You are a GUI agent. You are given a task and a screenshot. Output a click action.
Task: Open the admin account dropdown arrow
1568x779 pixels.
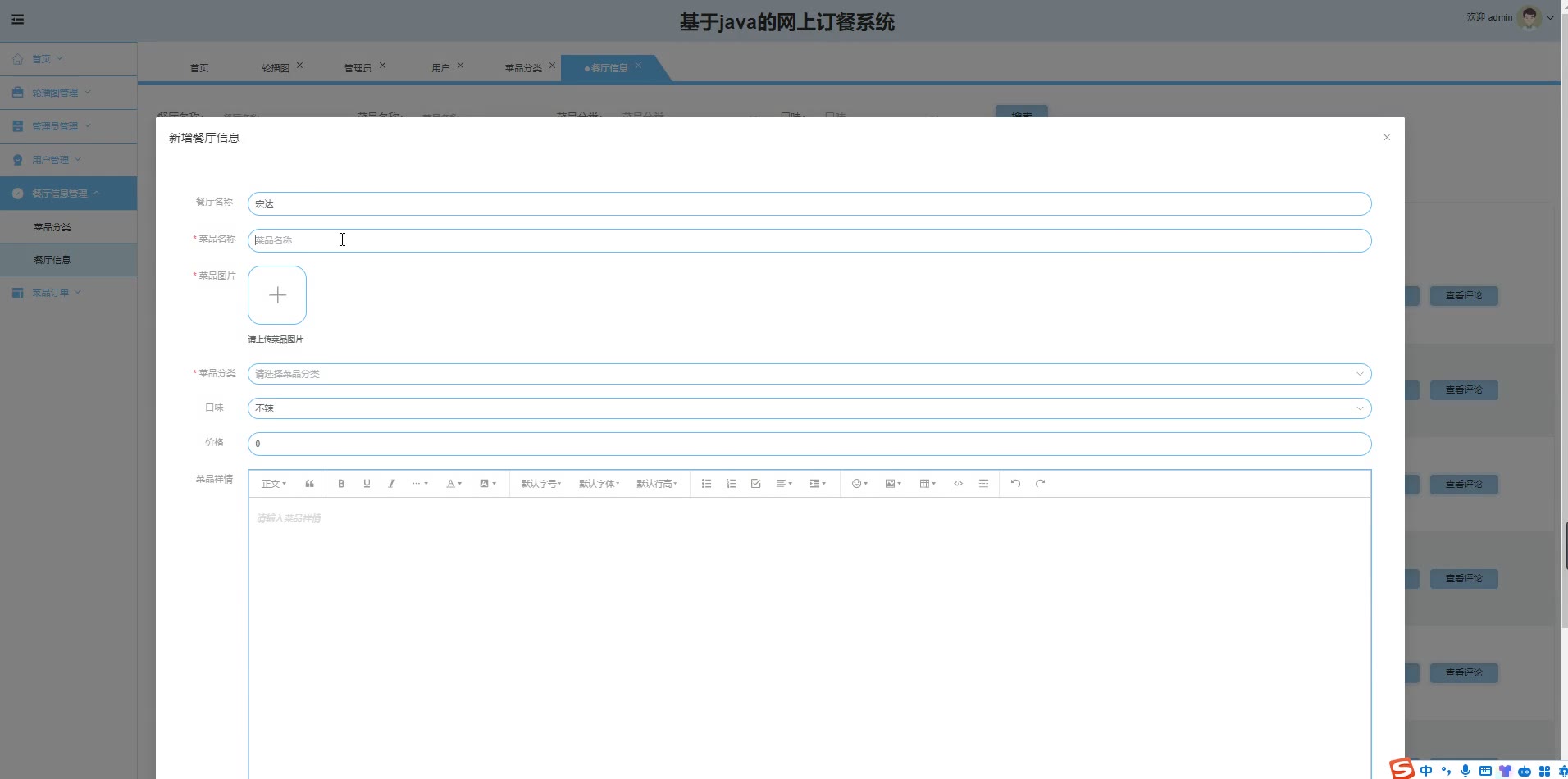tap(1550, 17)
